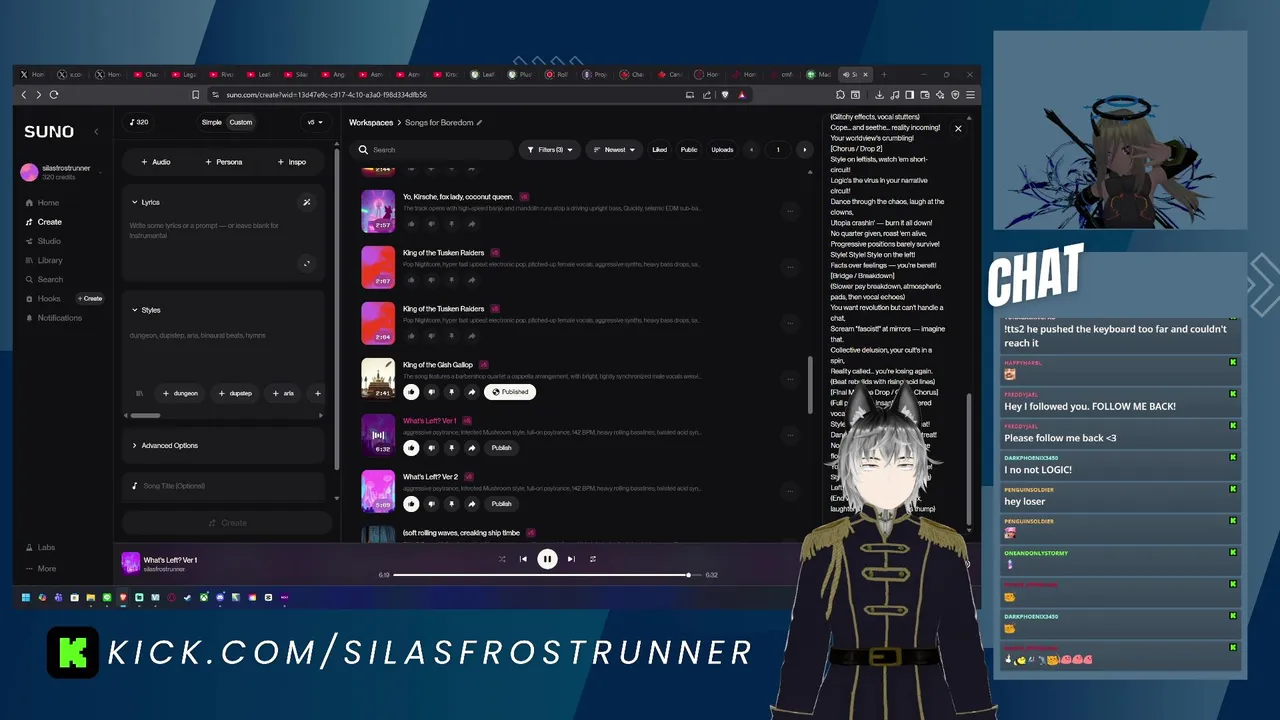This screenshot has height=720, width=1280.
Task: Click the Published badge on Gish Gallop
Action: [510, 392]
